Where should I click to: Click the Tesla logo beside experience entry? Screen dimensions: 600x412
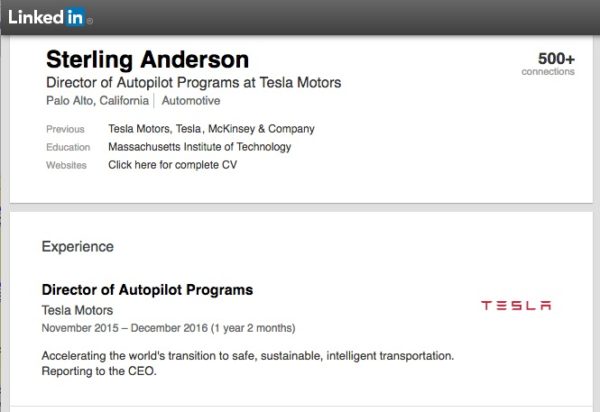[x=516, y=305]
